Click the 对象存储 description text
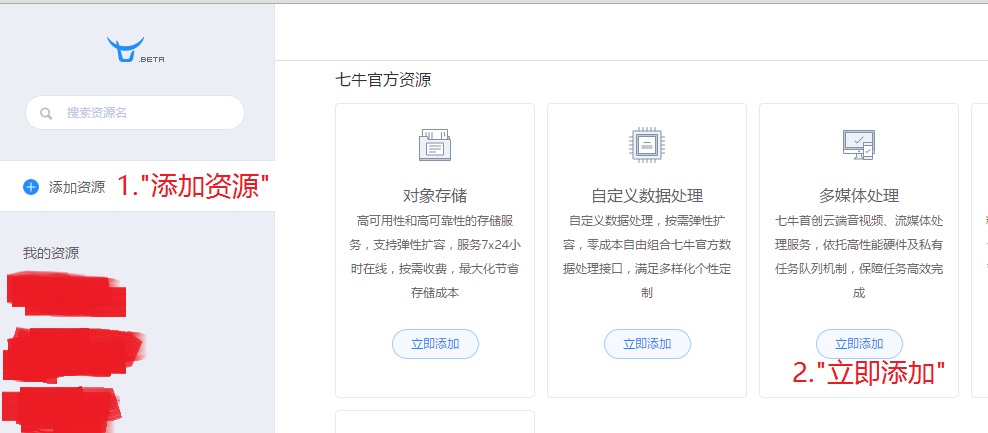Viewport: 988px width, 433px height. [x=435, y=257]
